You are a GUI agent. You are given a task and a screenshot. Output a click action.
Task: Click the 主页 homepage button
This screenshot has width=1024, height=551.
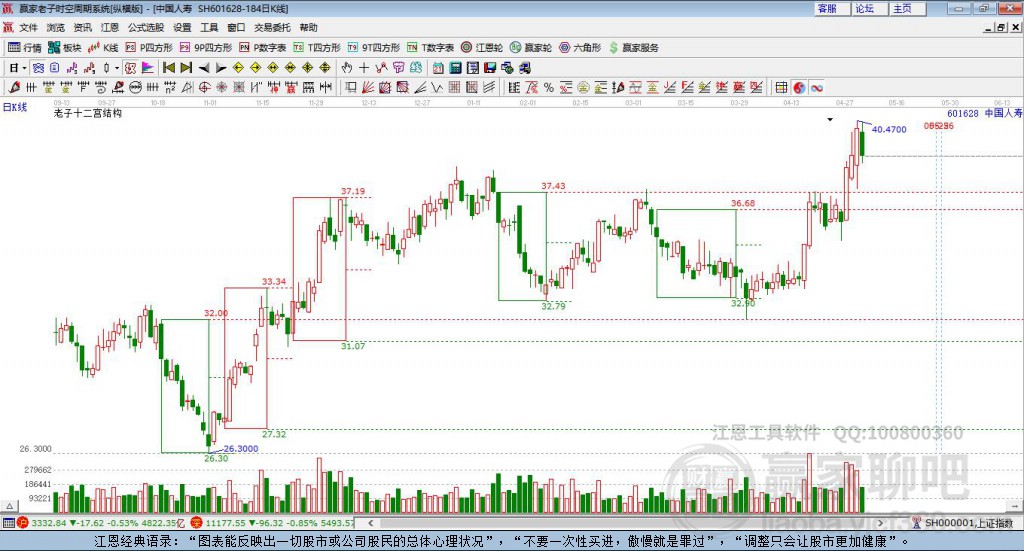(x=907, y=8)
